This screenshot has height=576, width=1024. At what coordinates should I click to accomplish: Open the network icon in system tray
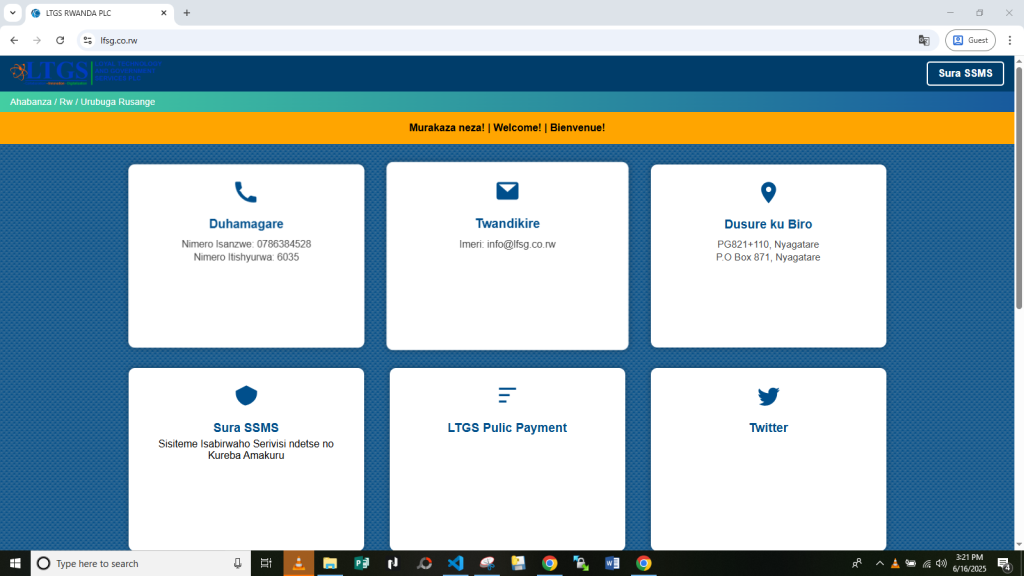(x=926, y=563)
